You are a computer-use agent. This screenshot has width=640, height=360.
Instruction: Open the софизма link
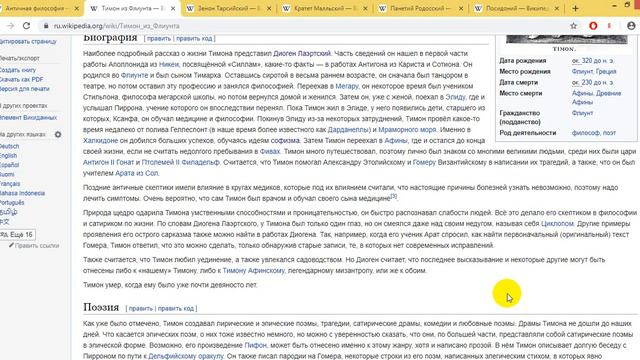(285, 140)
